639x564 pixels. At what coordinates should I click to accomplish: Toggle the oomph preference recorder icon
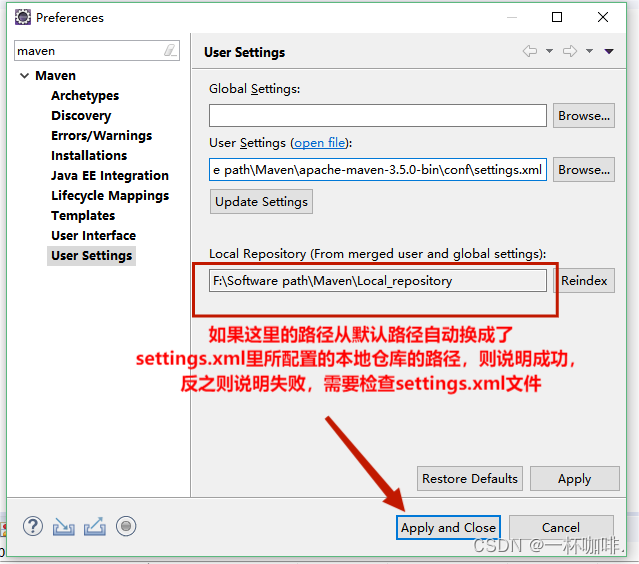(126, 526)
